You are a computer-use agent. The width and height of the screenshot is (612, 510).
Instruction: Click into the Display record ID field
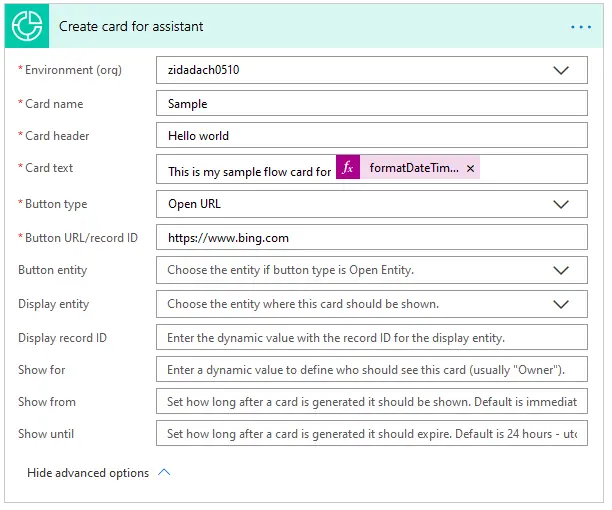point(372,338)
